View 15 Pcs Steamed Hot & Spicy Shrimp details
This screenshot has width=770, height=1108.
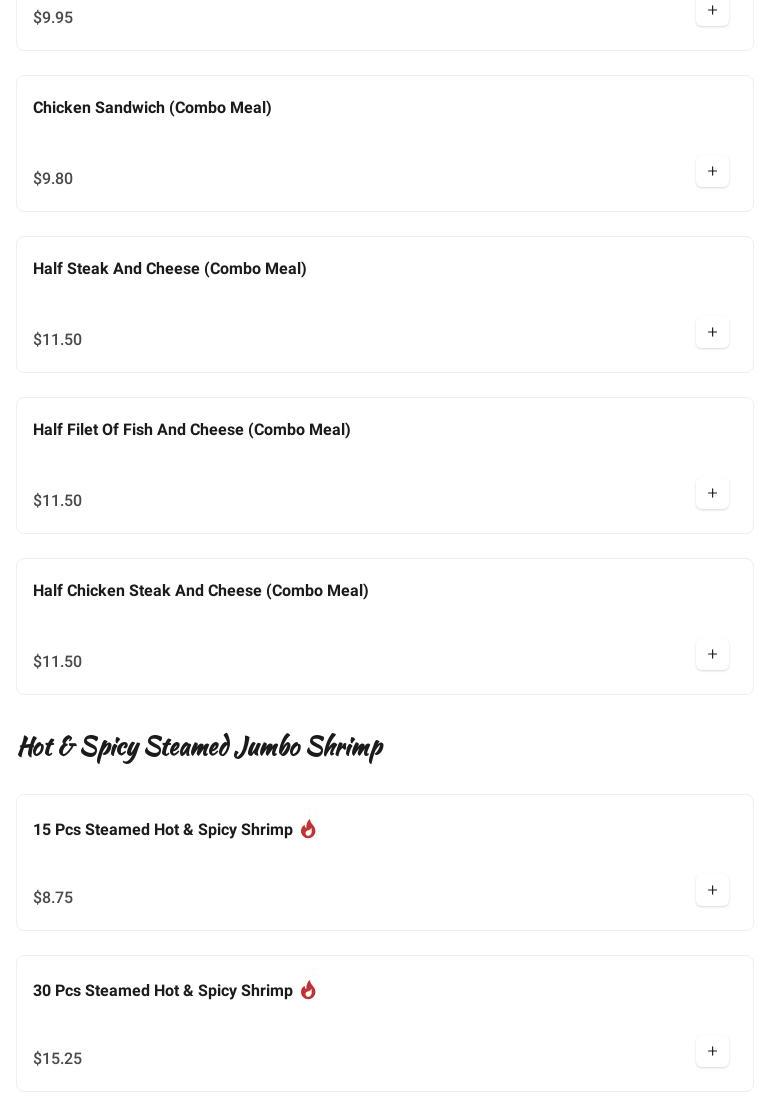coord(163,830)
